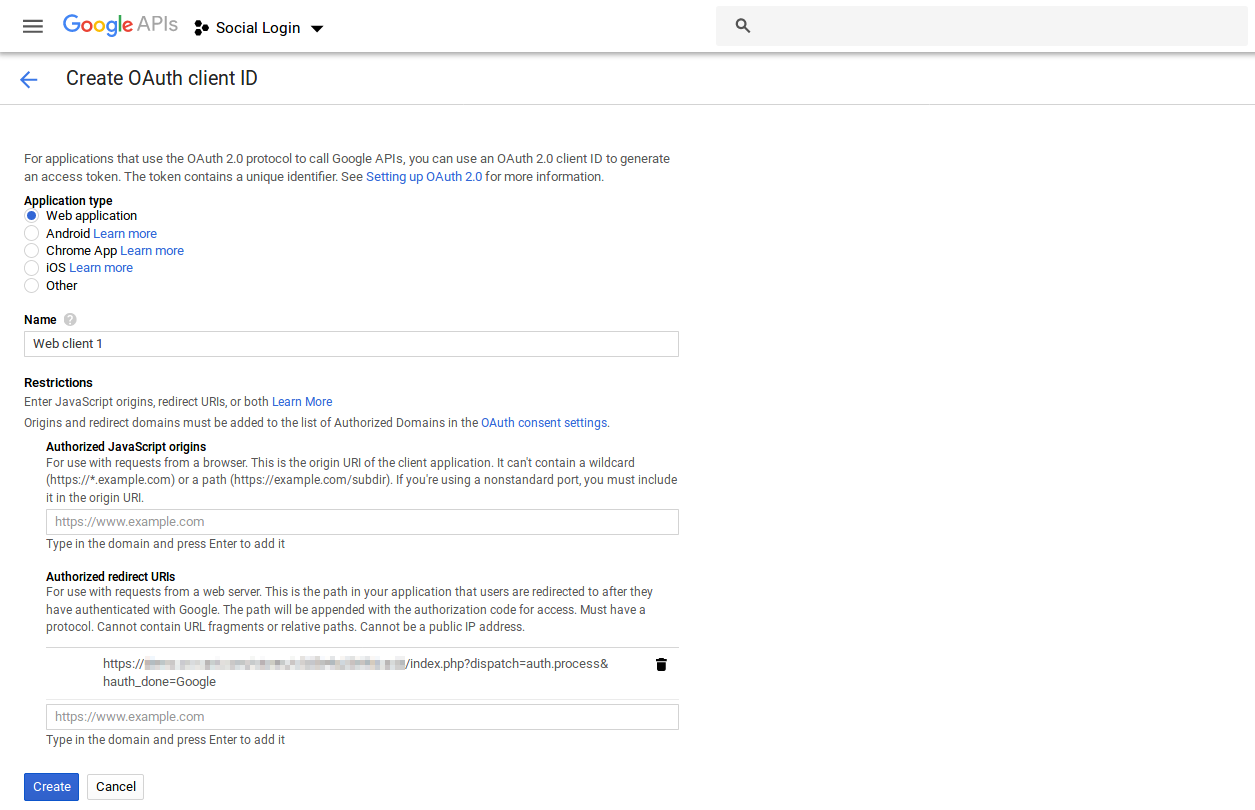
Task: Open the Restrictions Learn More link
Action: pos(302,402)
